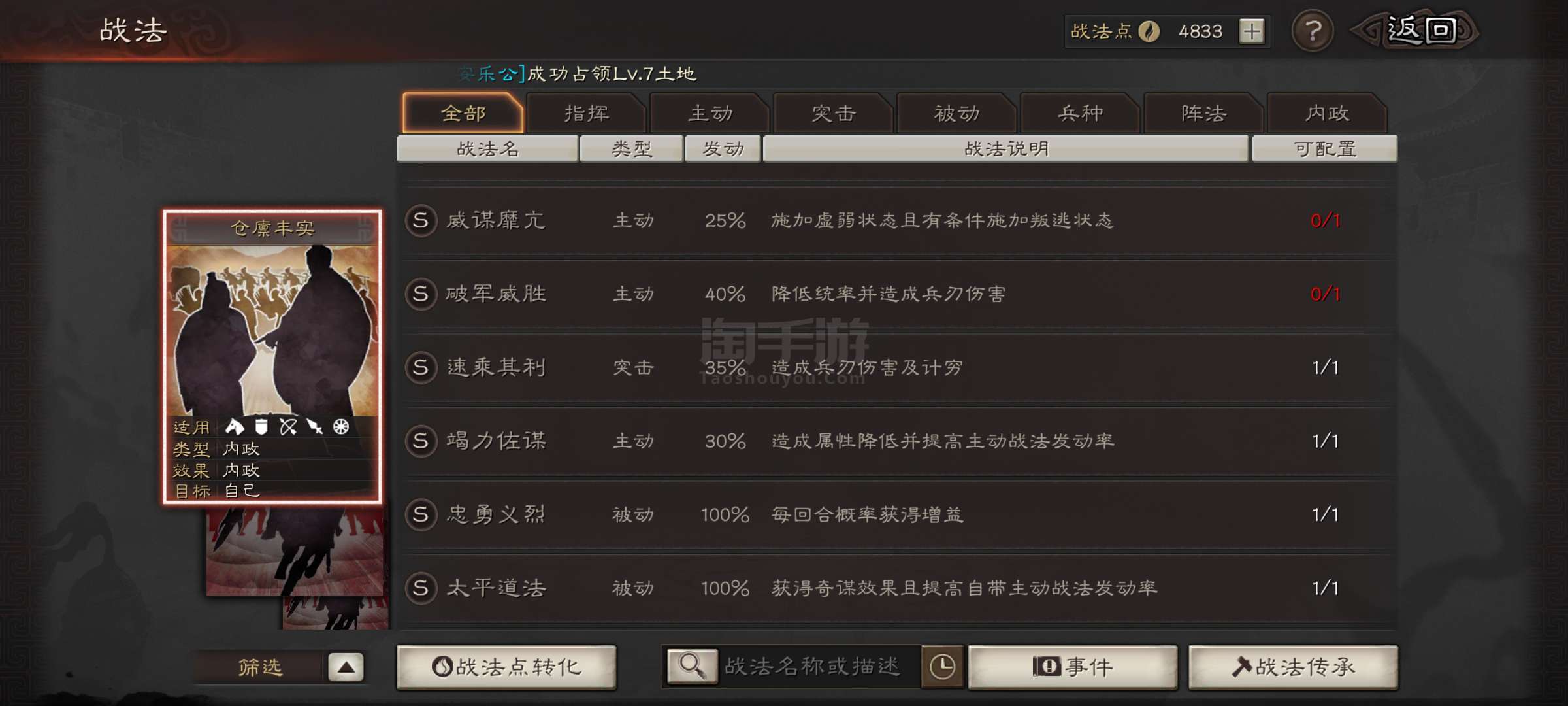The width and height of the screenshot is (1568, 706).
Task: Open the 筛选 filter menu
Action: point(260,667)
